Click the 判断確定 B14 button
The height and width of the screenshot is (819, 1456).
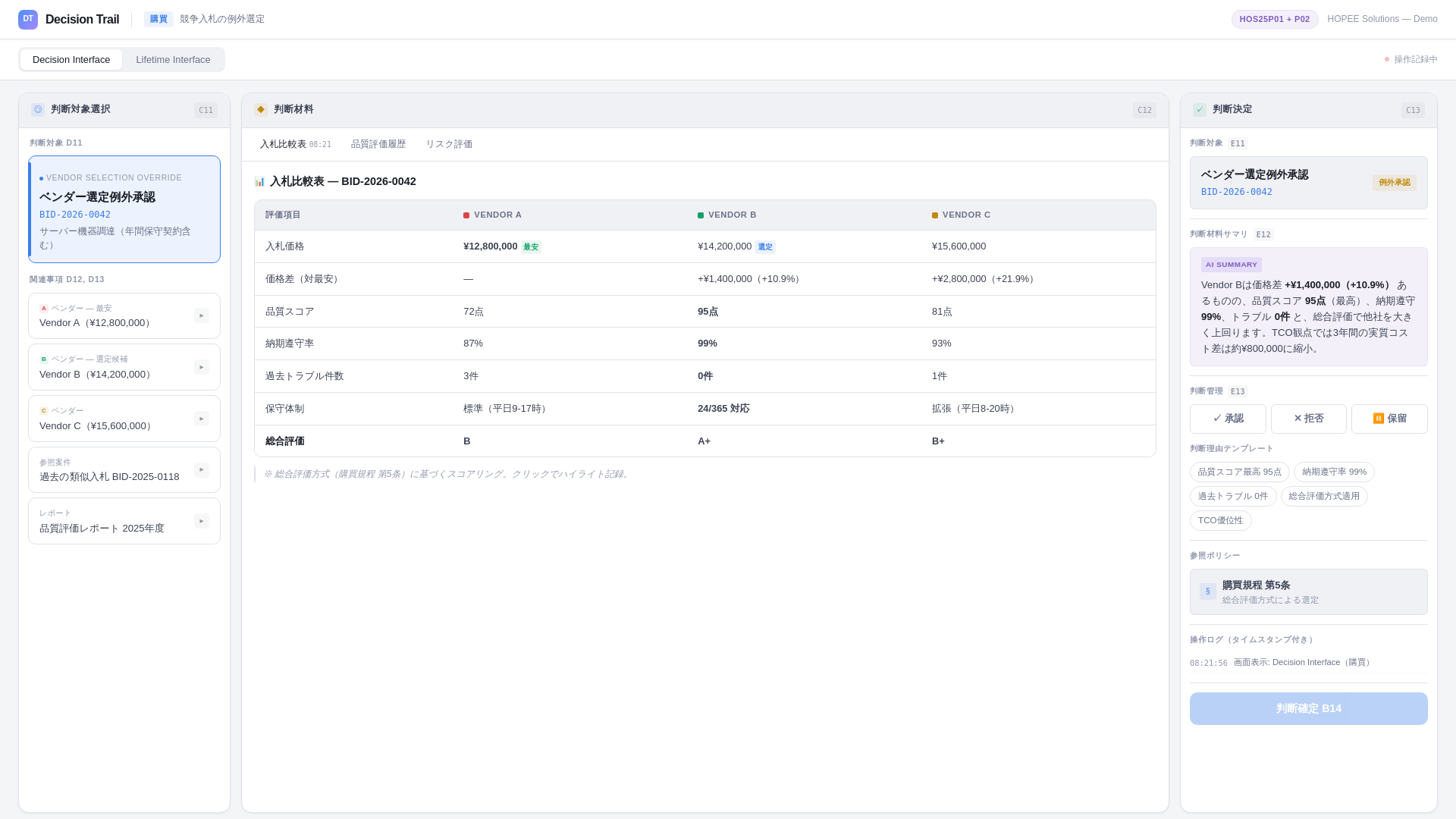click(1309, 708)
